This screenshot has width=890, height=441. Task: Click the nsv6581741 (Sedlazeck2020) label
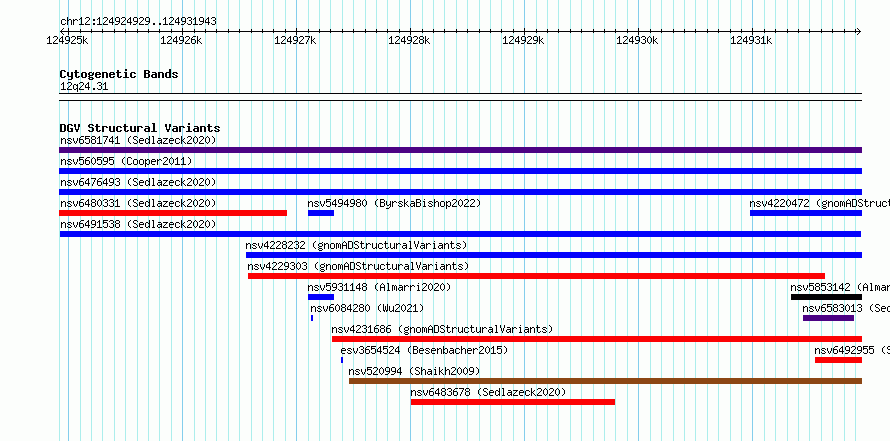tap(138, 140)
